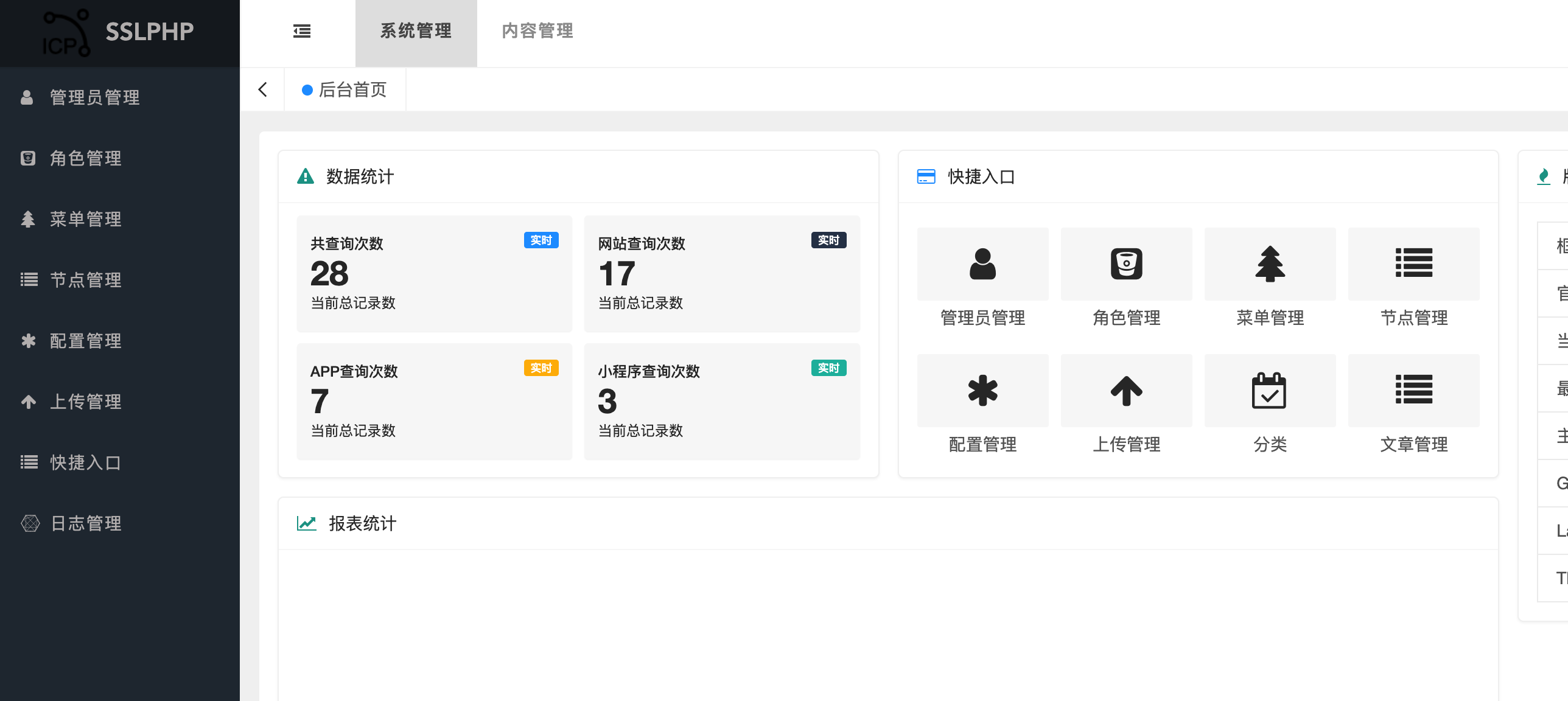The image size is (1568, 701).
Task: Click the flame icon on the right panel
Action: point(1543,176)
